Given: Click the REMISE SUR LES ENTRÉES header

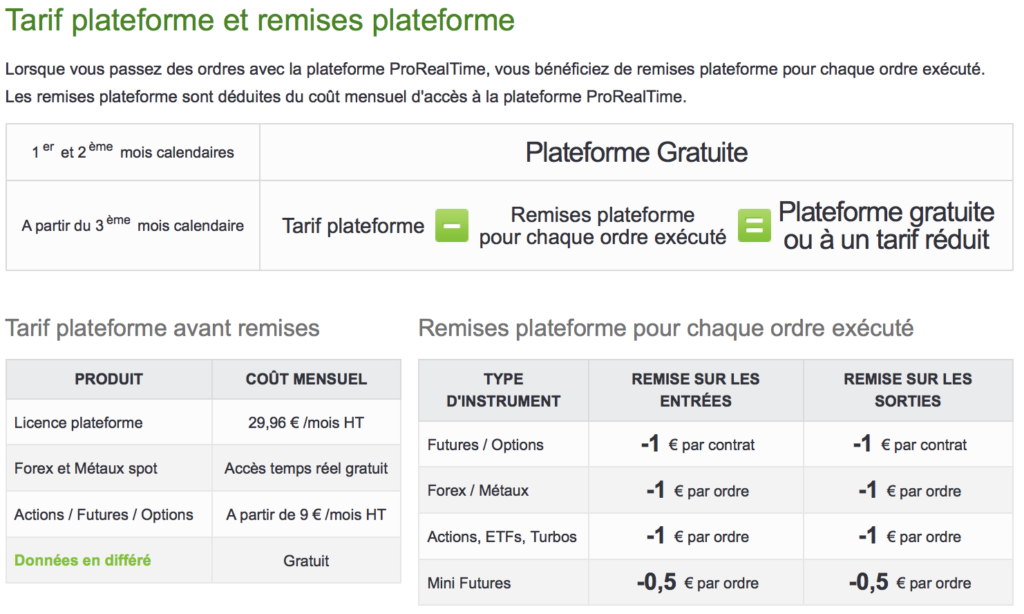Looking at the screenshot, I should 696,390.
